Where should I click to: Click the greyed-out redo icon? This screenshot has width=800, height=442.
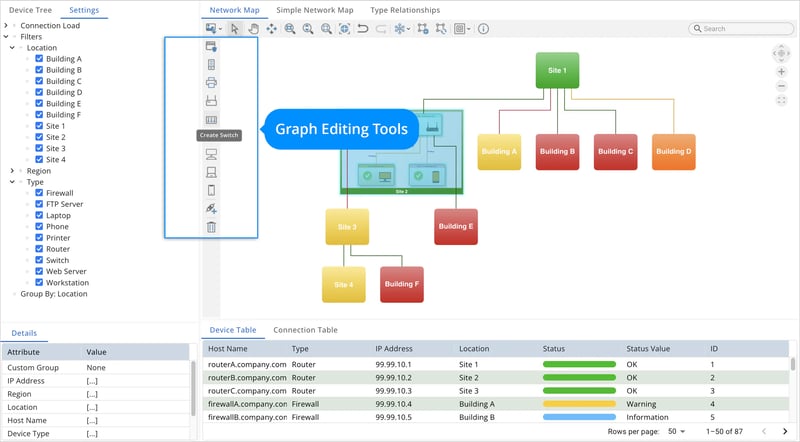381,29
